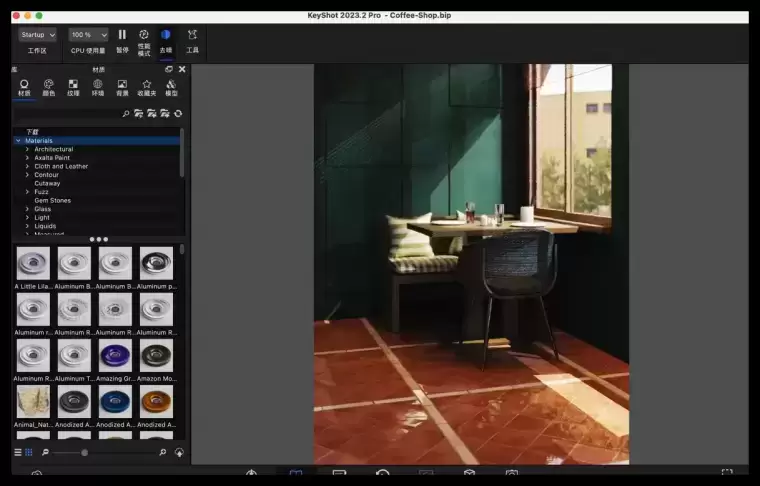Expand the Axalta Paint folder chevron
Image resolution: width=760 pixels, height=486 pixels.
pyautogui.click(x=27, y=157)
